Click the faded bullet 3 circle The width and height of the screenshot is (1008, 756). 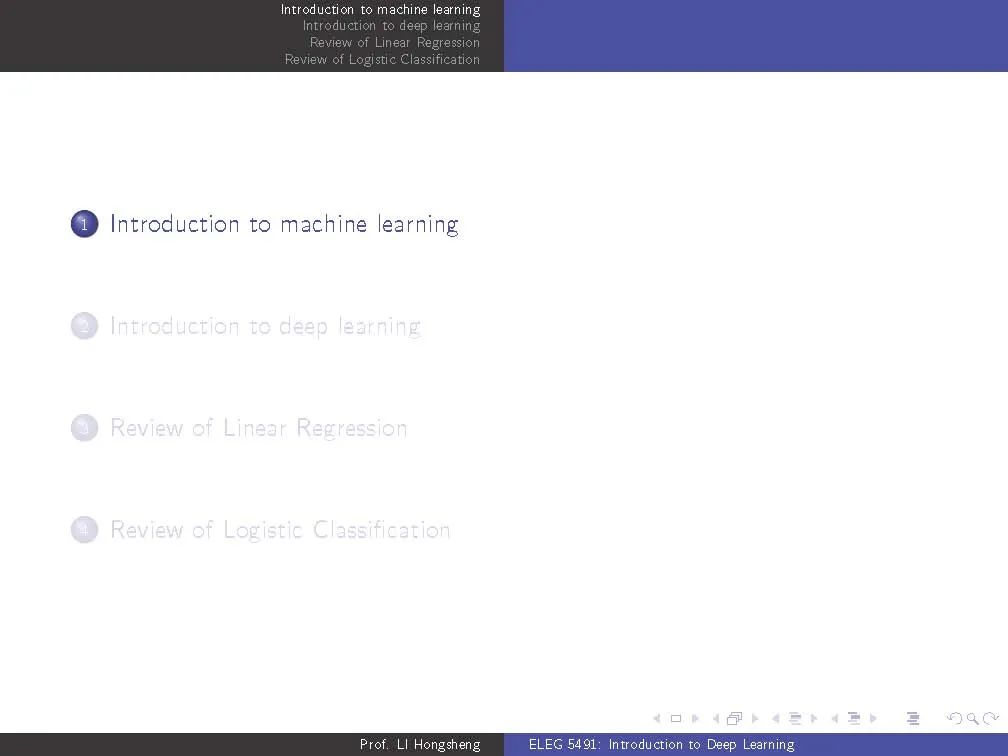tap(84, 428)
